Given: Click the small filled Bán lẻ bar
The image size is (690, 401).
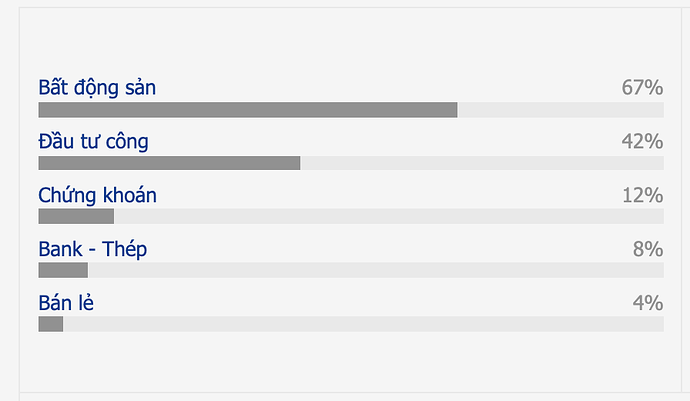Looking at the screenshot, I should pyautogui.click(x=51, y=324).
